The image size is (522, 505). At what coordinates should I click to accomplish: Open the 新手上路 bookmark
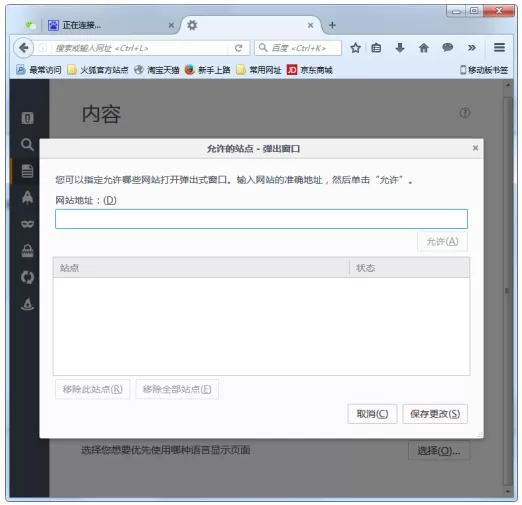(207, 70)
